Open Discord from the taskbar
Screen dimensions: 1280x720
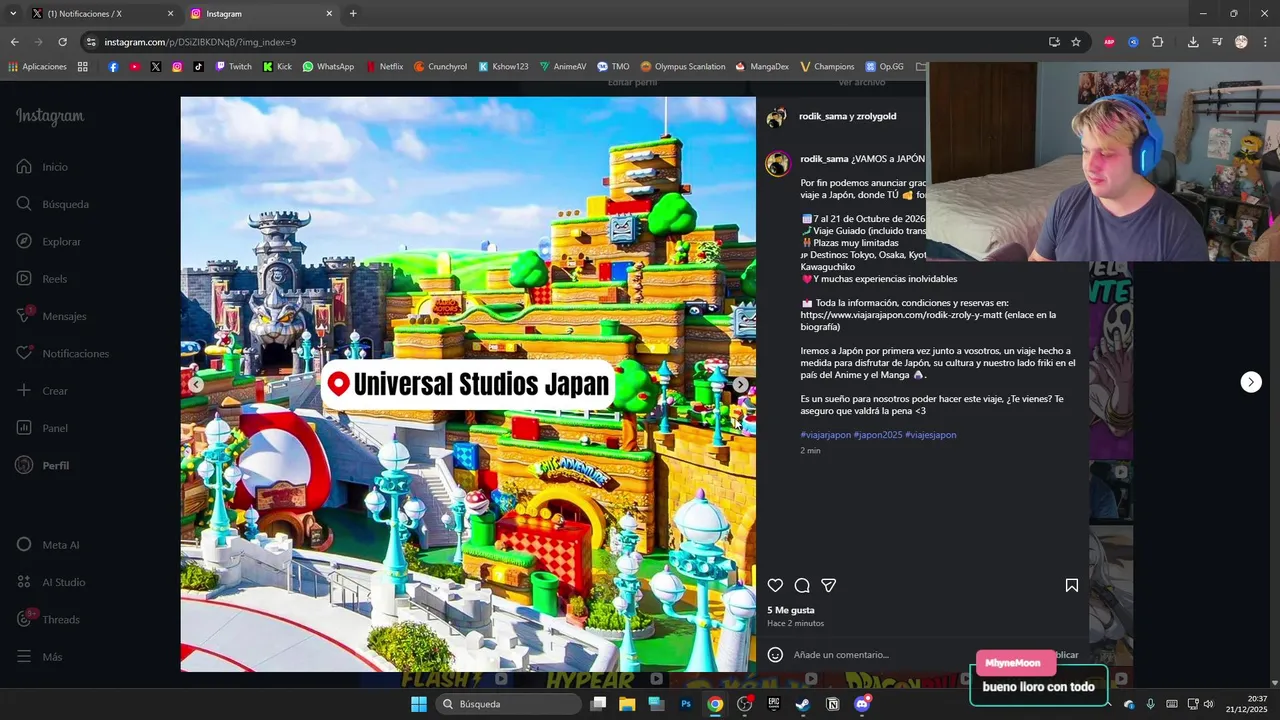click(862, 704)
